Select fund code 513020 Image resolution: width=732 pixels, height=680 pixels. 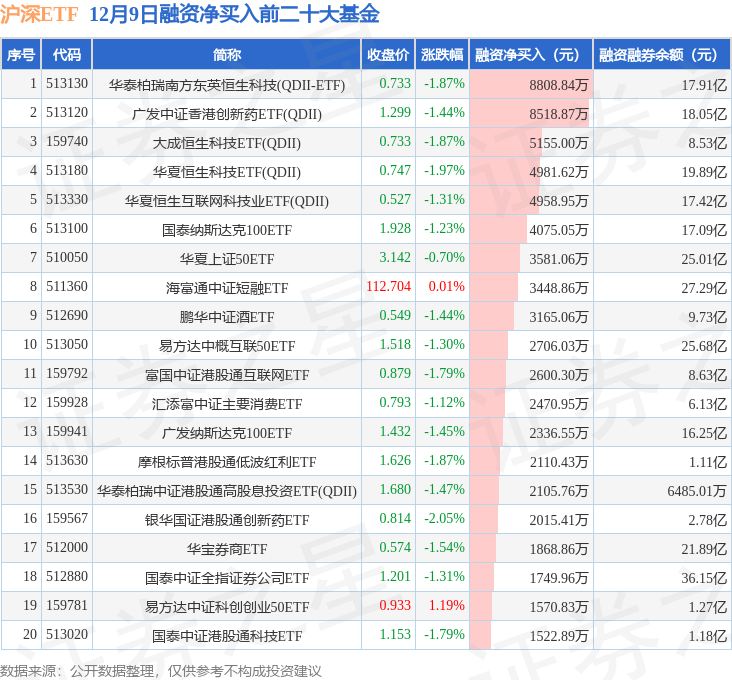67,633
